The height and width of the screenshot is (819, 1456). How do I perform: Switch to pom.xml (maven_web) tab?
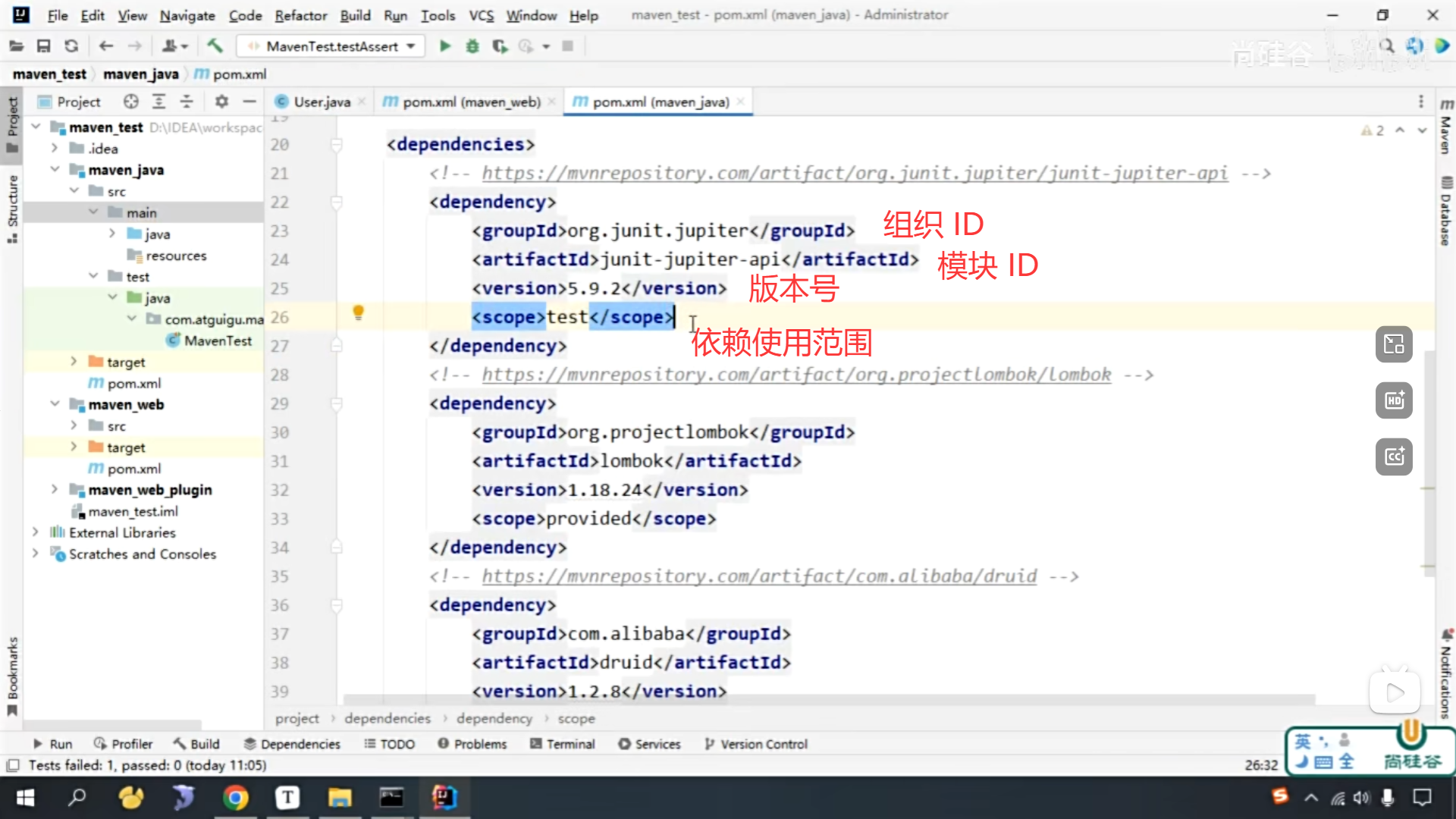point(470,102)
